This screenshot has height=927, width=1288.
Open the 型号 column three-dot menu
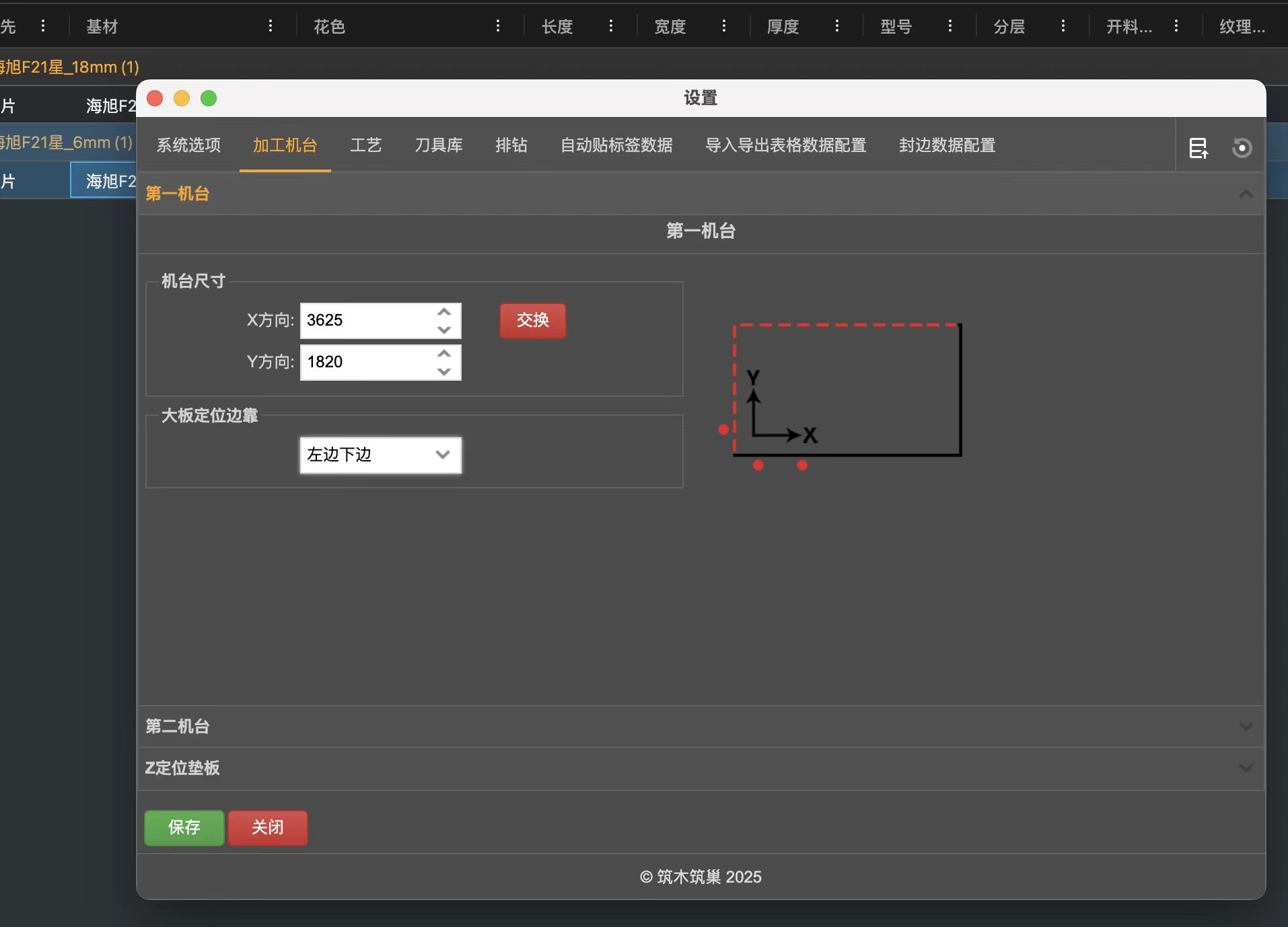tap(951, 26)
